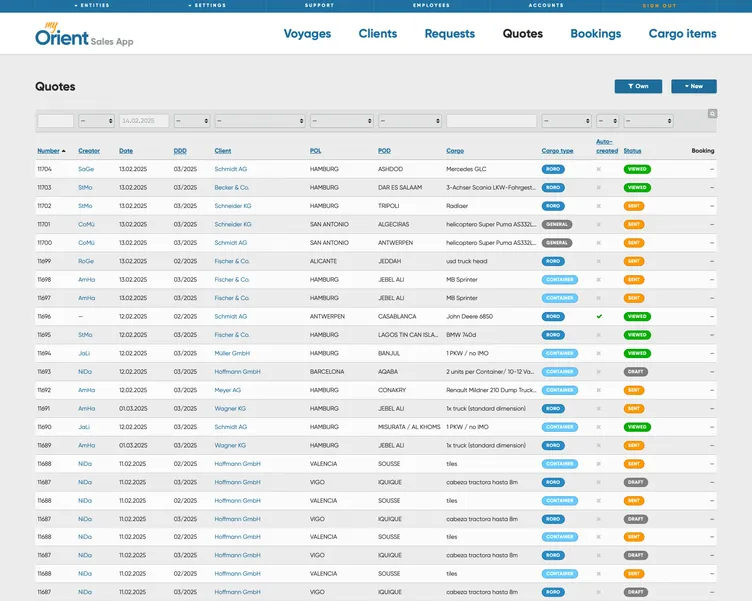Open client Müller GmbH in row 11694
The width and height of the screenshot is (752, 601).
click(x=232, y=354)
